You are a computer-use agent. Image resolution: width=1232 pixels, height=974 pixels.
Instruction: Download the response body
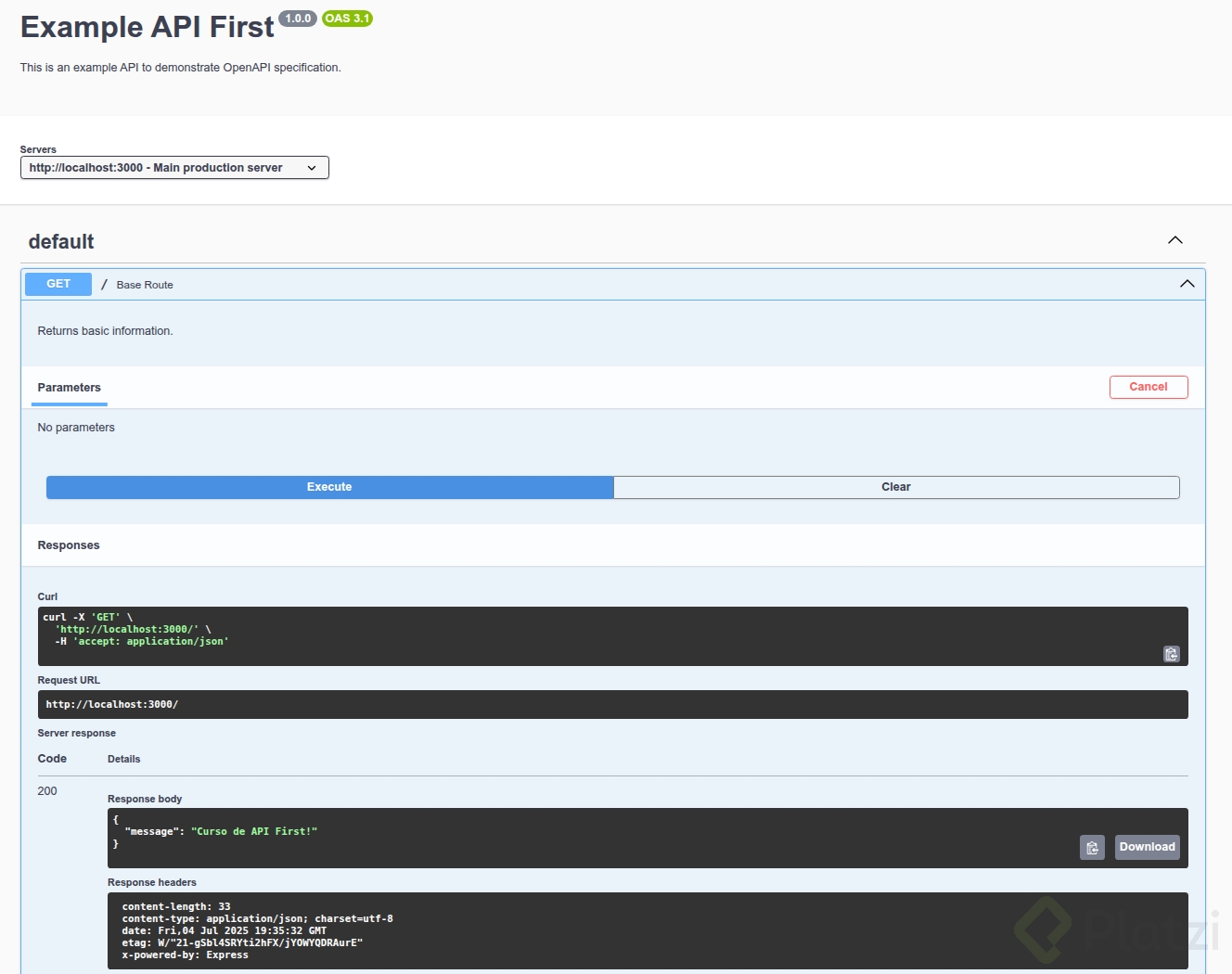click(x=1147, y=847)
